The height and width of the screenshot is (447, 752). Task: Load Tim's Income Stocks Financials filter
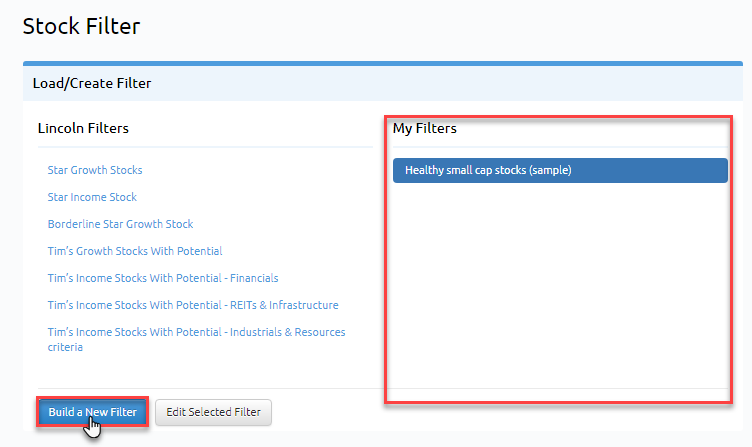point(163,278)
